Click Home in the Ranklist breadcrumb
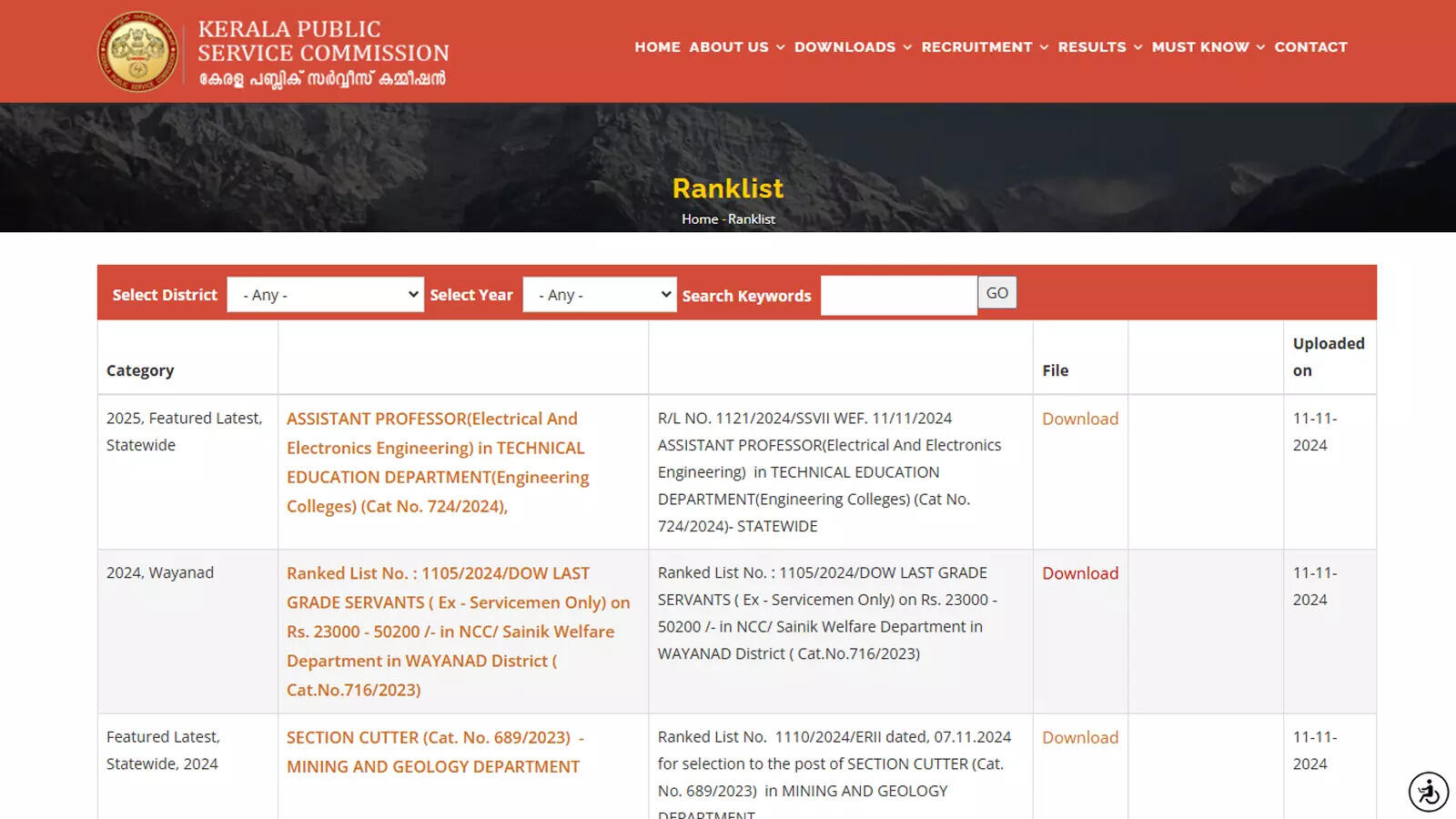The width and height of the screenshot is (1456, 819). pyautogui.click(x=700, y=218)
